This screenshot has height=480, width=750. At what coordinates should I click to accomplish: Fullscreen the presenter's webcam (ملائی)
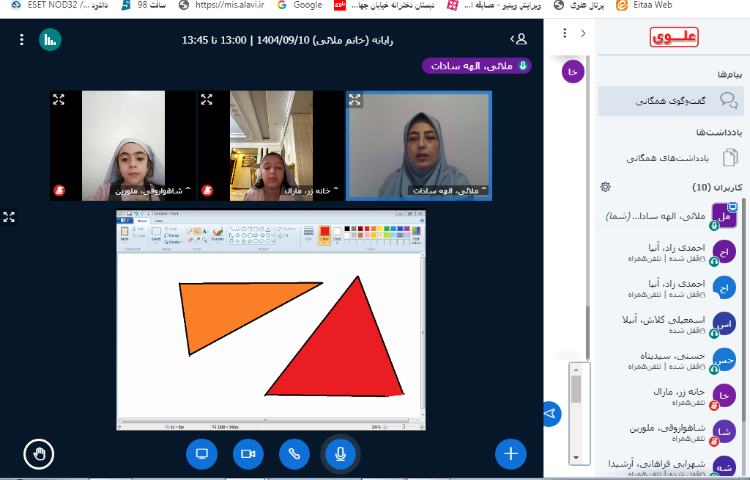(x=355, y=99)
